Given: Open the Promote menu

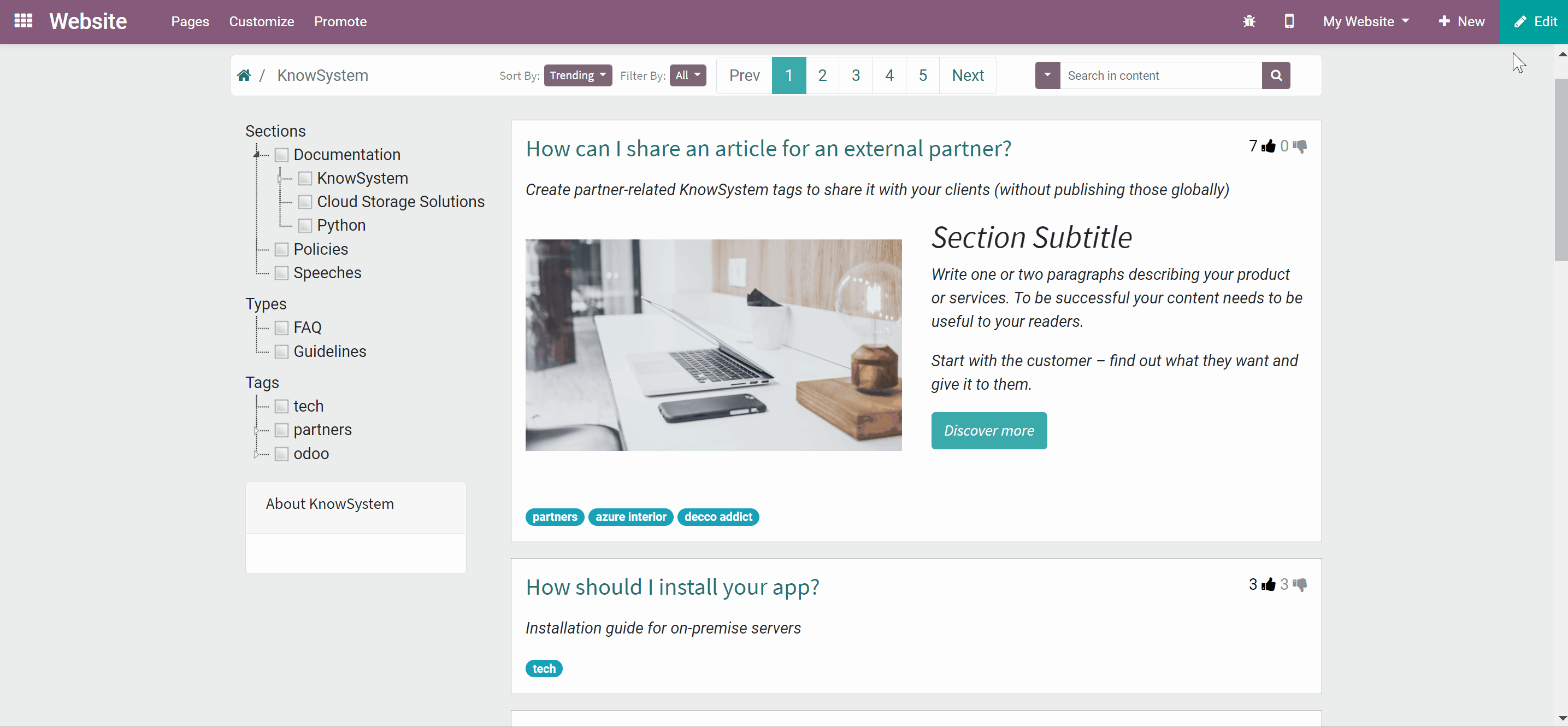Looking at the screenshot, I should [340, 21].
